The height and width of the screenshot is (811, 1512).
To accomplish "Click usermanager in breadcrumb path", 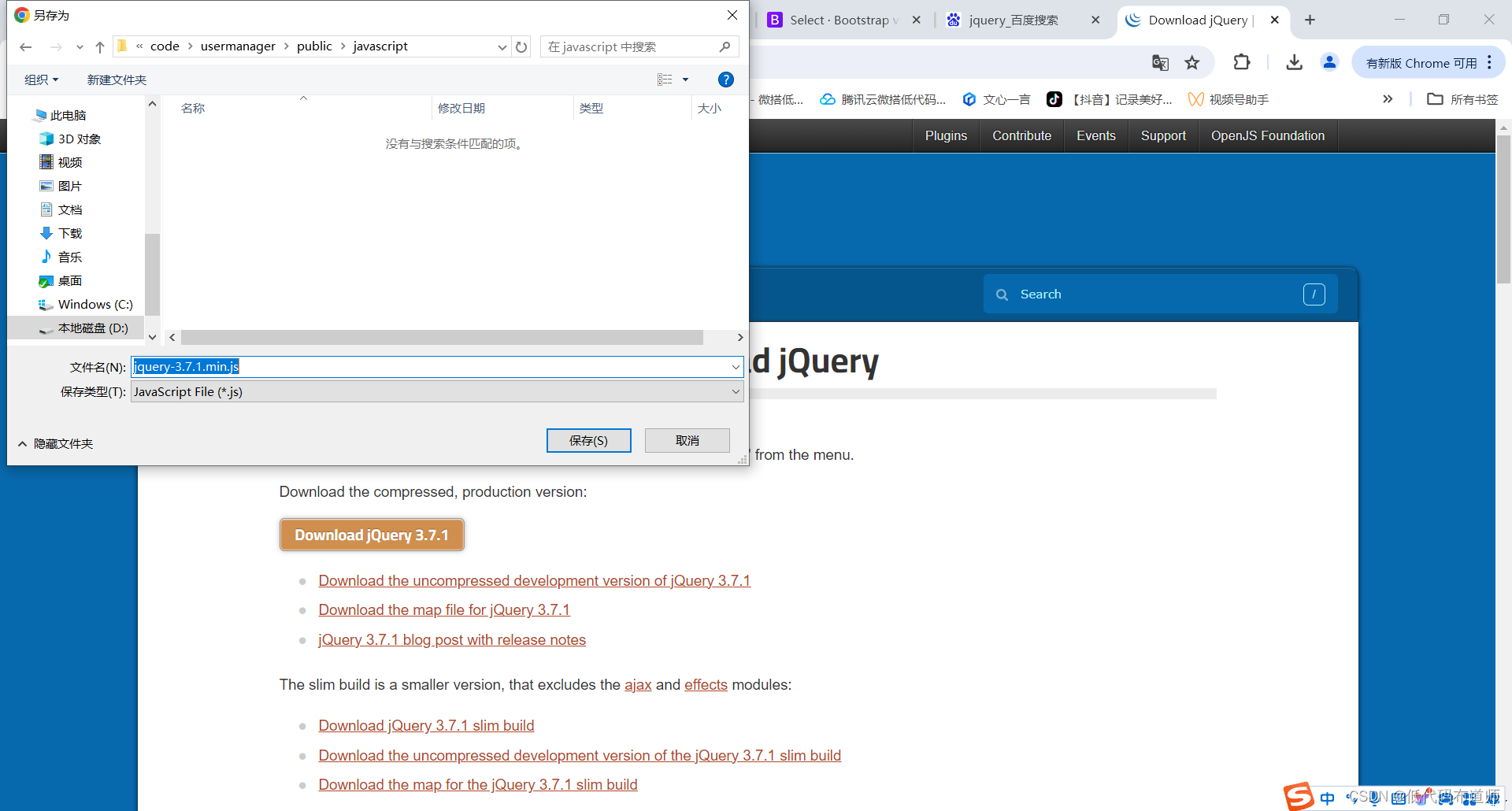I will point(238,46).
